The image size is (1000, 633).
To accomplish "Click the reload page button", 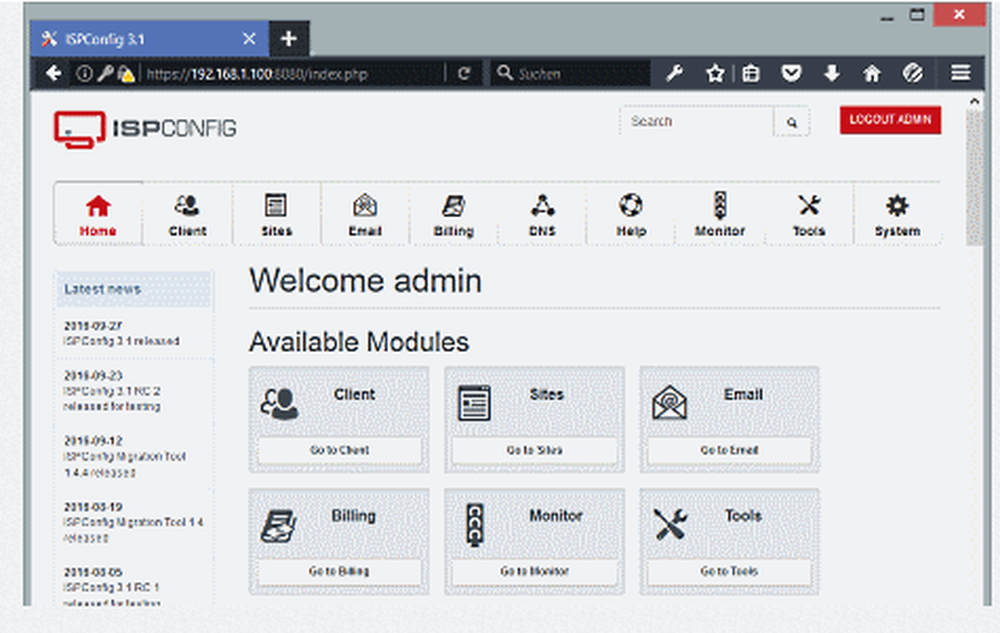I will [x=464, y=74].
